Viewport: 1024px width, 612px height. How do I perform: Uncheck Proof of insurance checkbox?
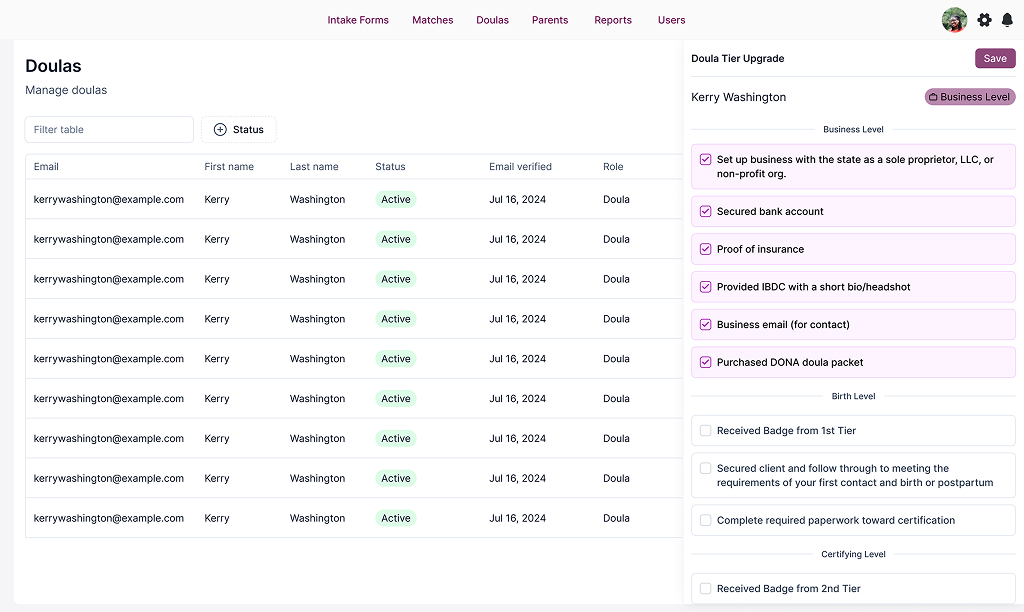tap(706, 249)
